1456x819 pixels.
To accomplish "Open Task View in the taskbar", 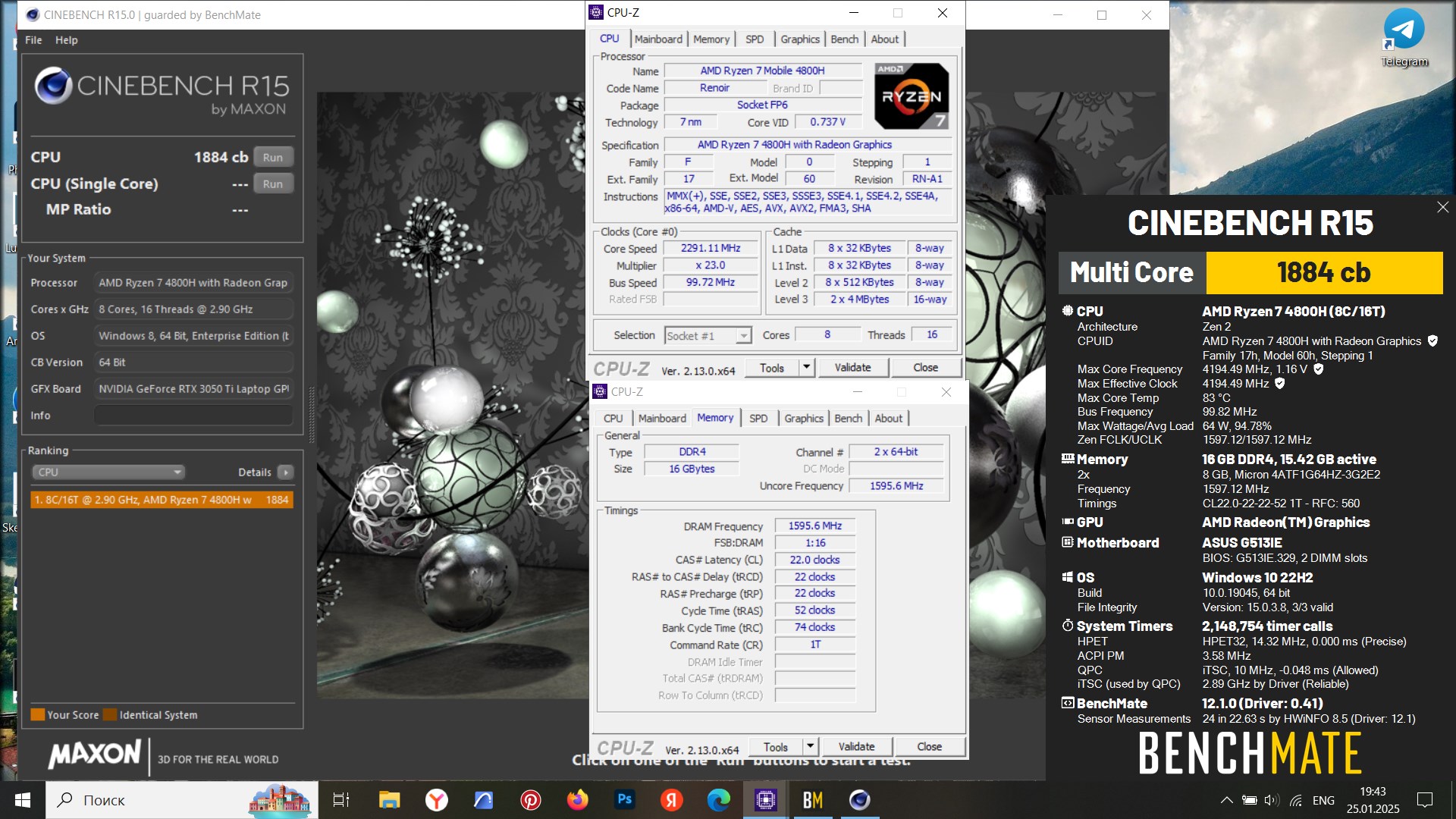I will pos(341,800).
